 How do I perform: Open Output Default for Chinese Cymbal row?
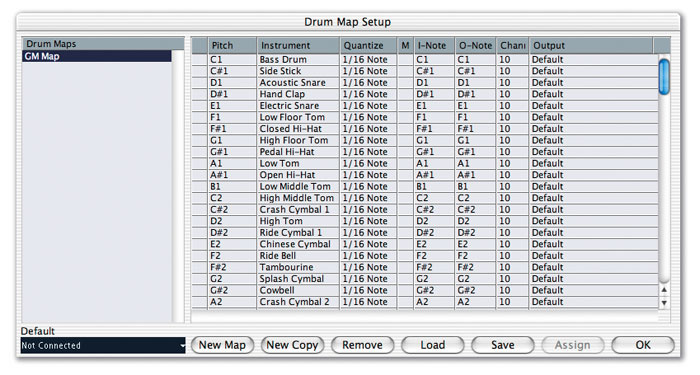click(594, 245)
